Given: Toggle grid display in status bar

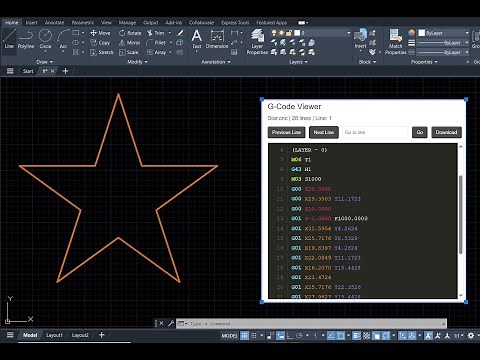Looking at the screenshot, I should (x=244, y=335).
